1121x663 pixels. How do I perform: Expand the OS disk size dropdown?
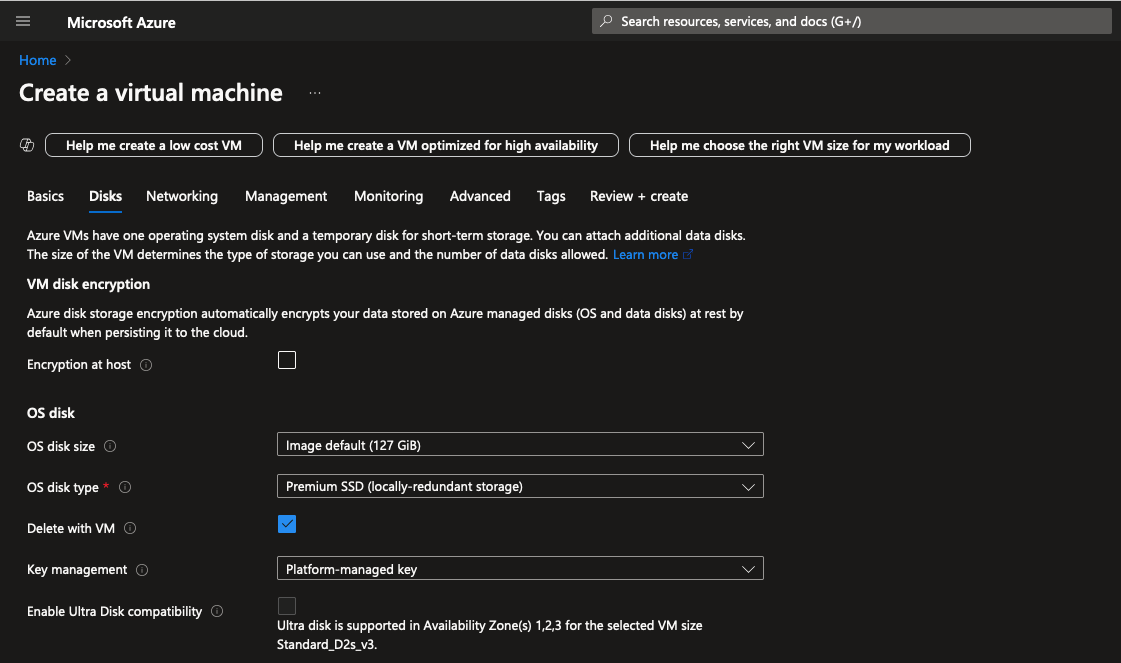pos(519,445)
